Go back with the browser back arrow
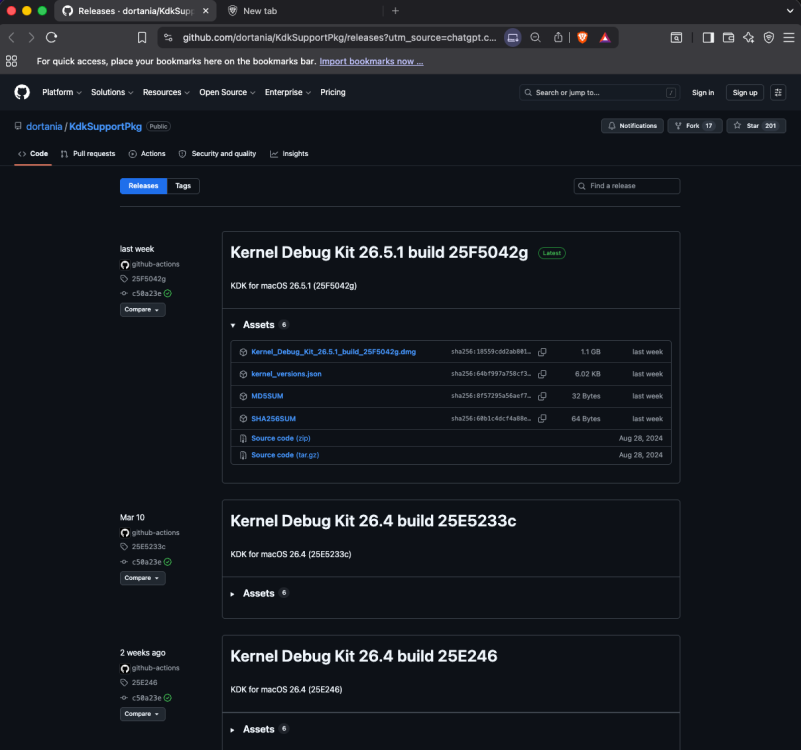The image size is (801, 750). [12, 37]
